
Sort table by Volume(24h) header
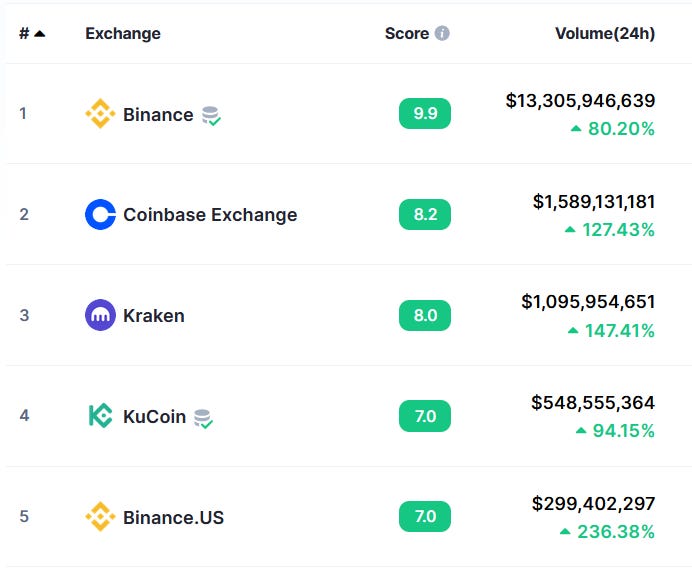point(604,33)
